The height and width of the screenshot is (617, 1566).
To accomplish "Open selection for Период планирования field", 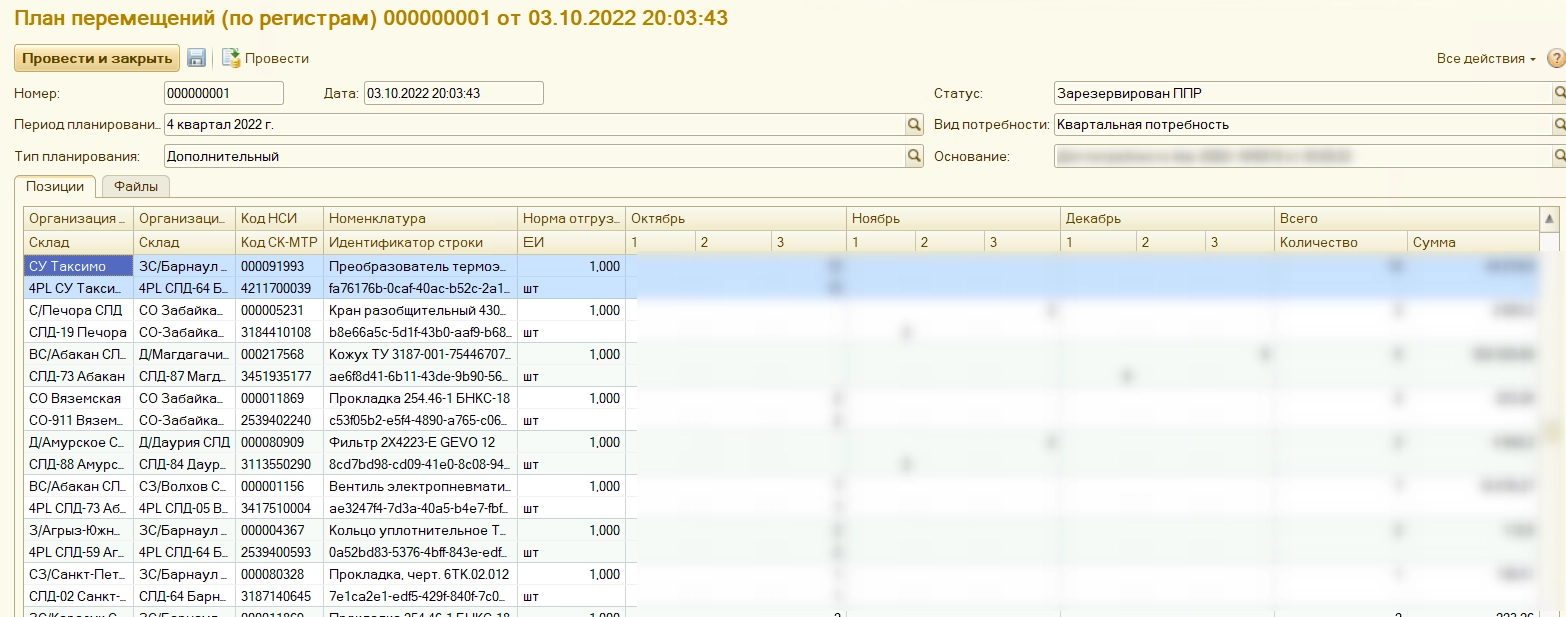I will pyautogui.click(x=913, y=125).
